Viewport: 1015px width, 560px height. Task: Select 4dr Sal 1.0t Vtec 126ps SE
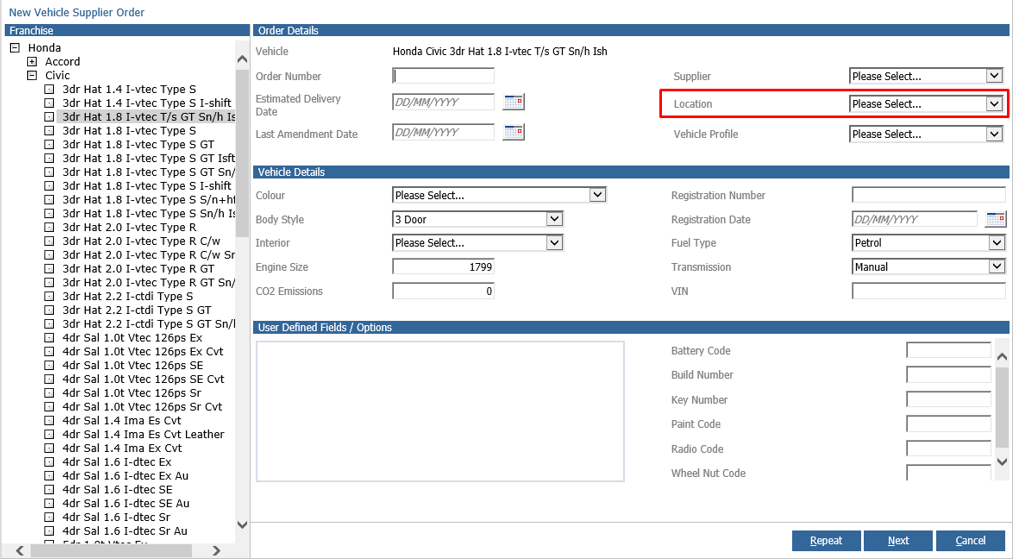[x=133, y=365]
